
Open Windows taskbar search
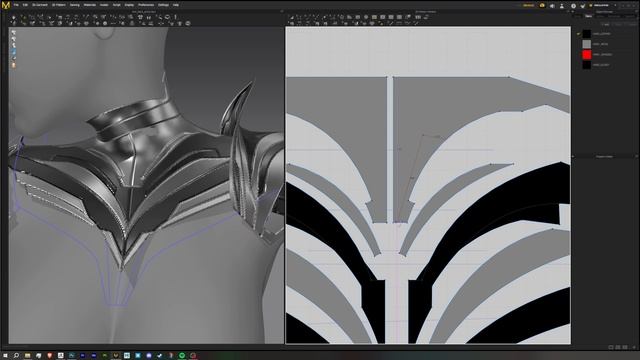[x=16, y=356]
